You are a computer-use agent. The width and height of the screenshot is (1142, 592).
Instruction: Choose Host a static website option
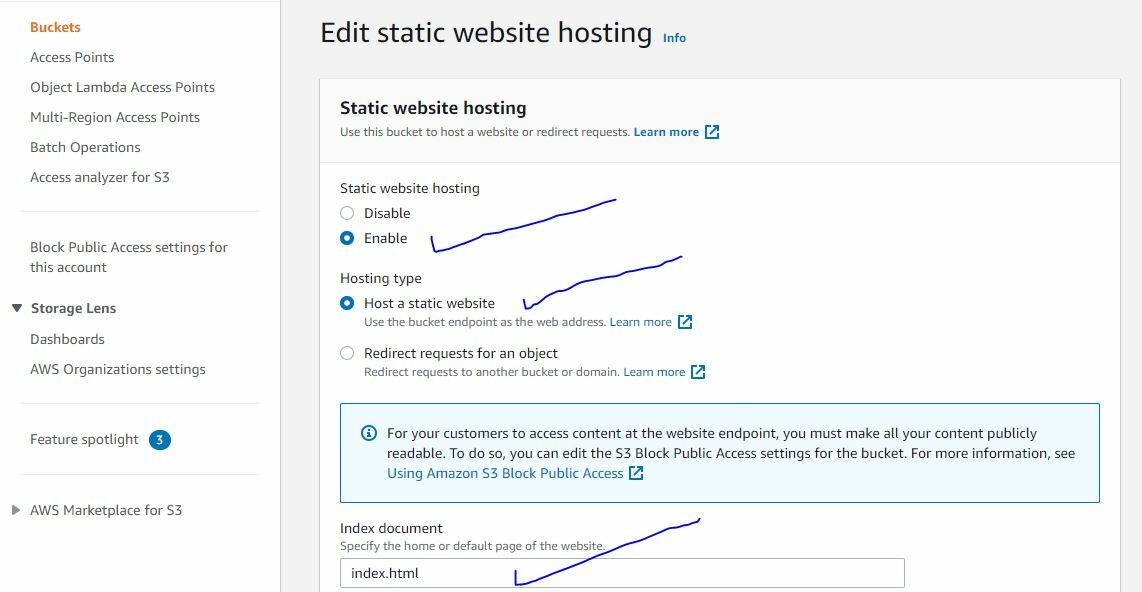click(x=347, y=303)
